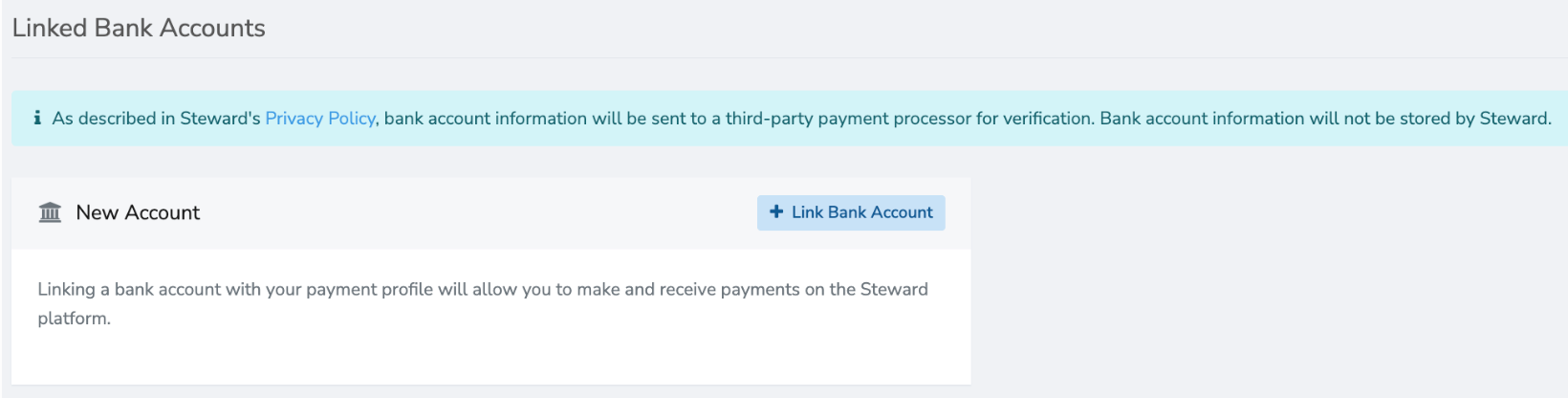
Task: Click the New Account card title
Action: coord(138,212)
